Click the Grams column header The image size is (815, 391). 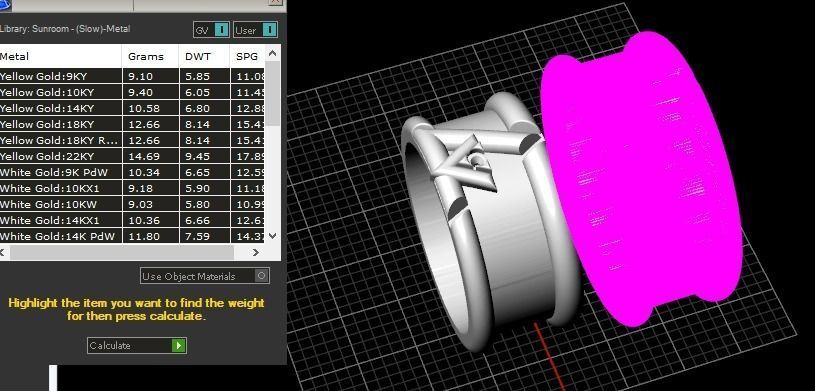[x=150, y=56]
